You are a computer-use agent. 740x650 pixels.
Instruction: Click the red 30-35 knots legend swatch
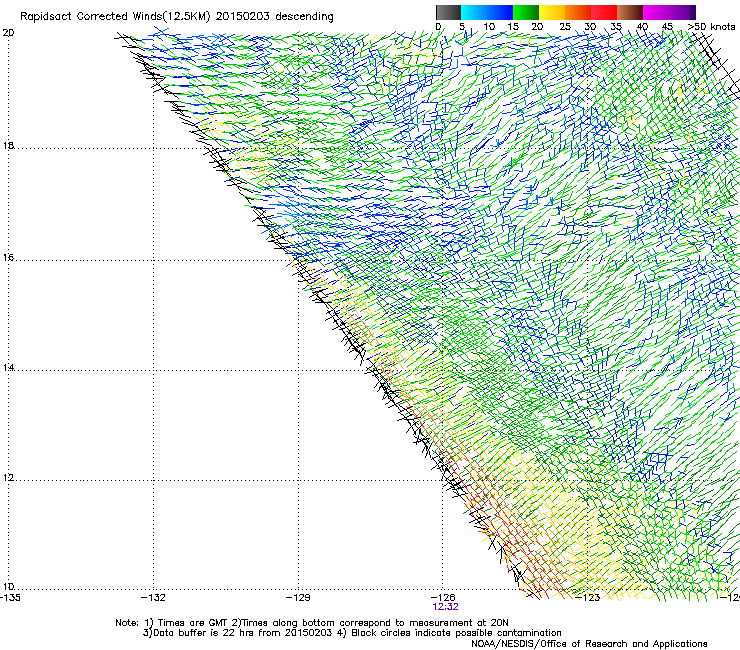point(604,12)
